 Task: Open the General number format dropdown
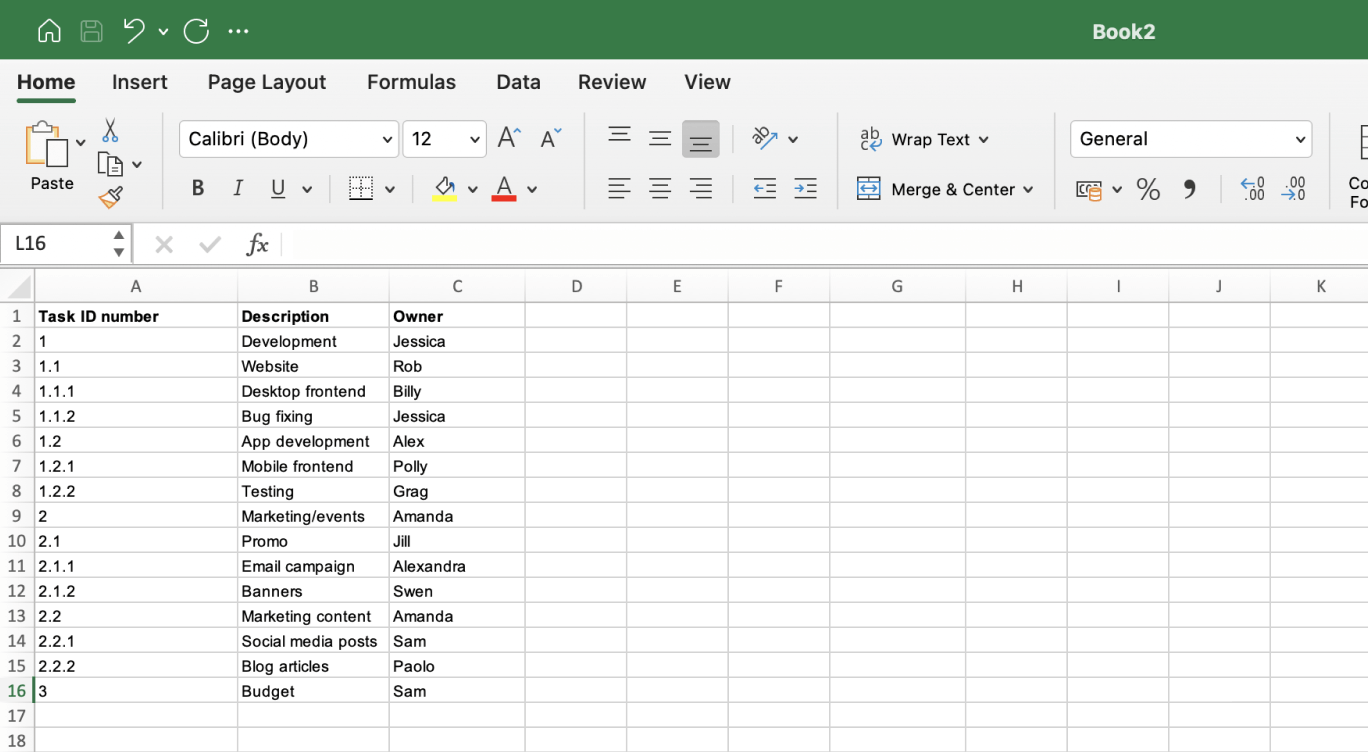(1190, 139)
